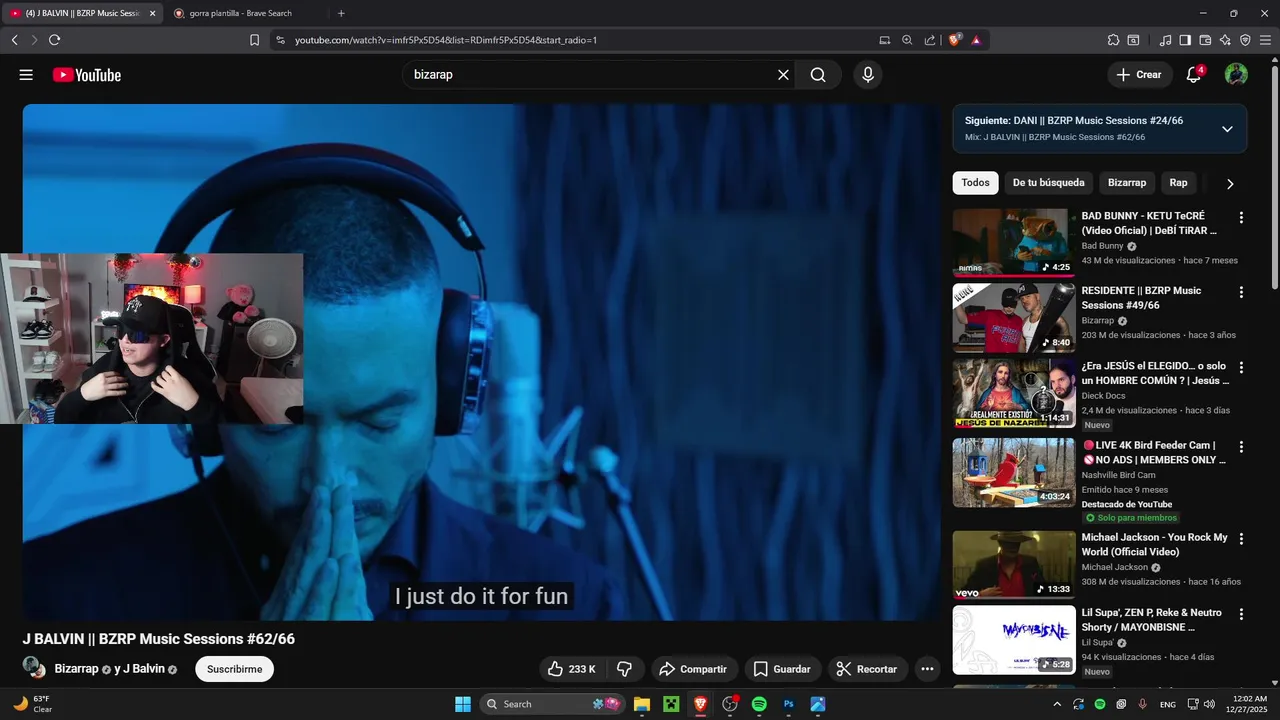Click the video player frame
Viewport: 1280px width, 720px height.
(481, 362)
